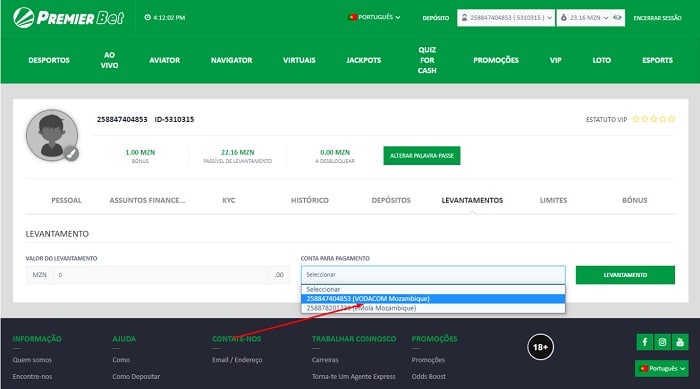Open the Odds Boost footer link
The image size is (700, 389).
pos(429,376)
